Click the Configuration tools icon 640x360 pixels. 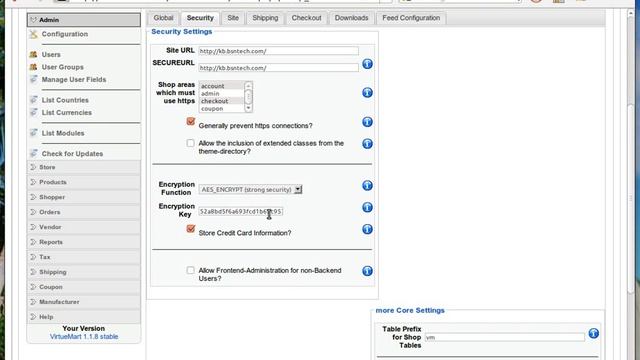click(33, 34)
